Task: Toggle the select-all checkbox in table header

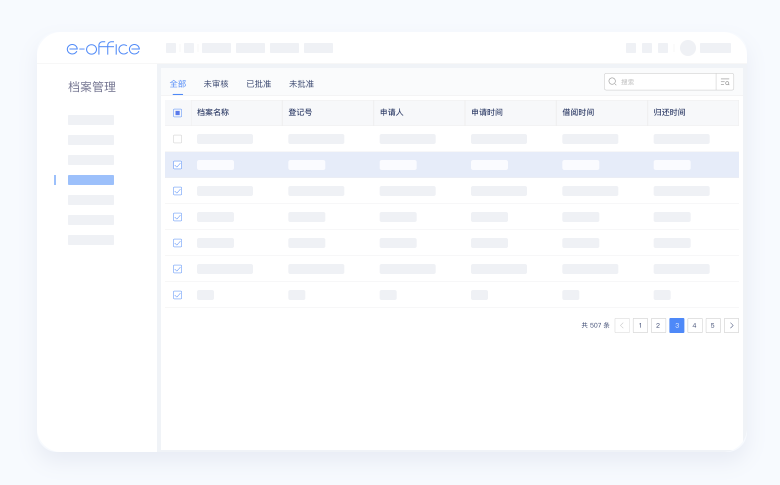Action: [177, 113]
